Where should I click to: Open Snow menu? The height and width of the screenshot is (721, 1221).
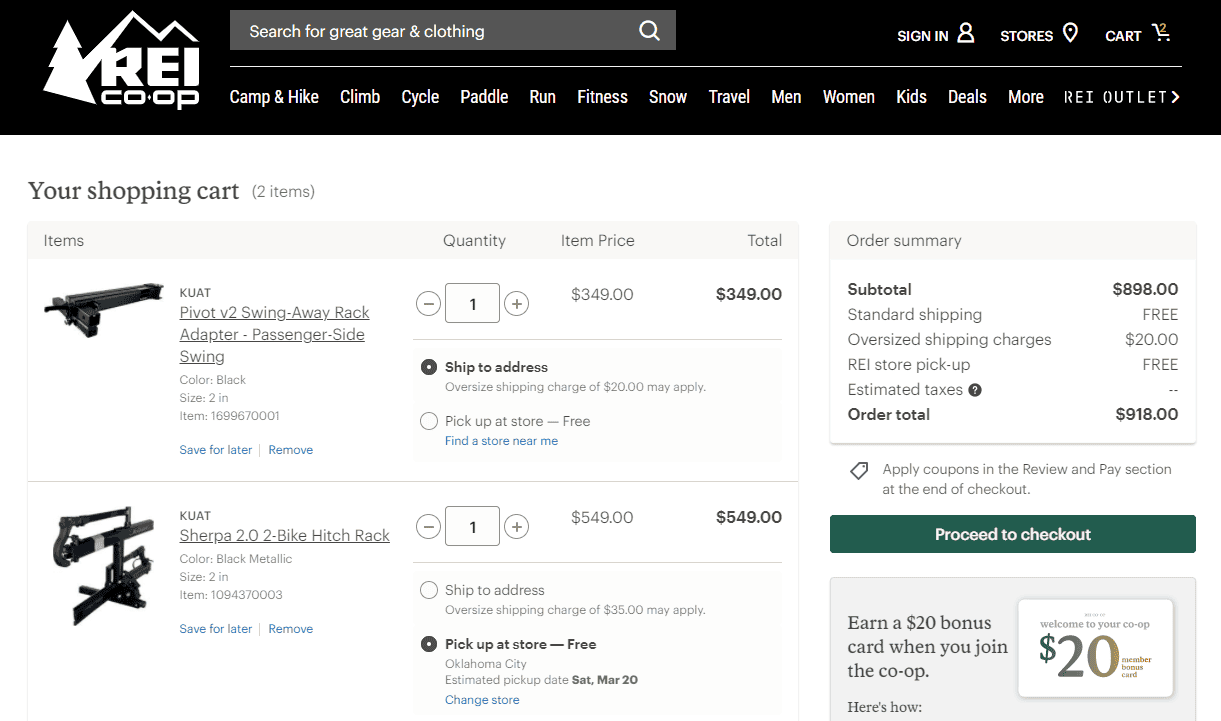point(668,97)
